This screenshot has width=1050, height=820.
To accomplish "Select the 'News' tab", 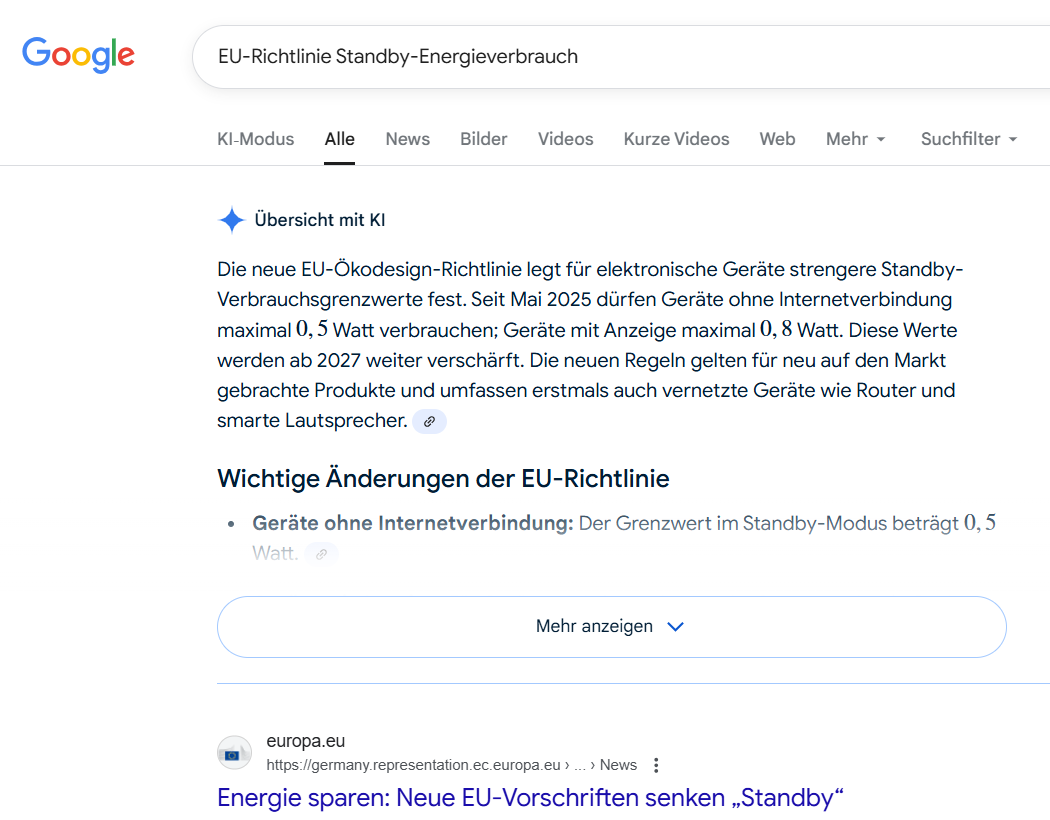I will pos(407,139).
